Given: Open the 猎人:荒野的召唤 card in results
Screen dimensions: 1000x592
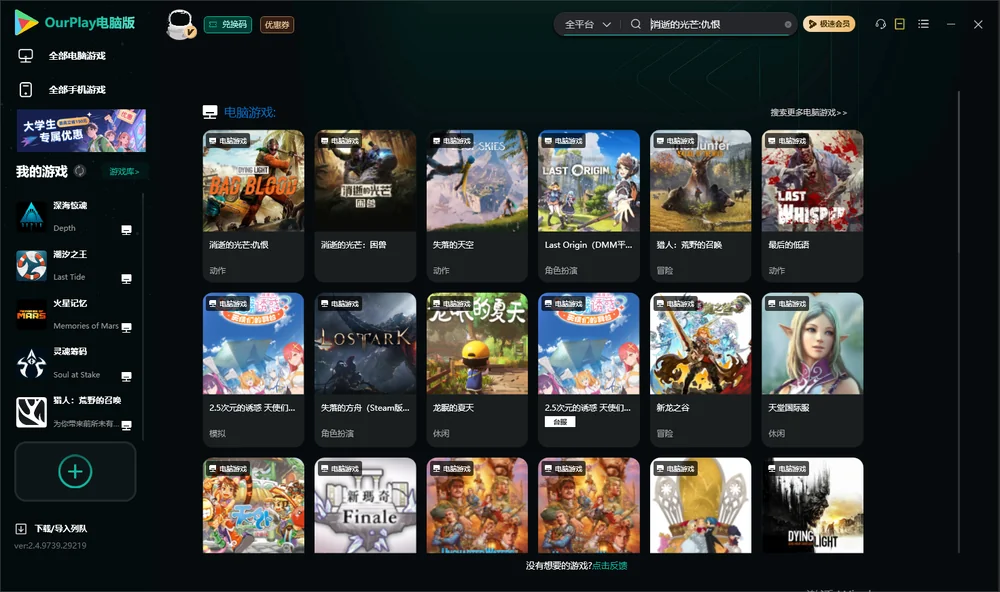Looking at the screenshot, I should tap(700, 205).
